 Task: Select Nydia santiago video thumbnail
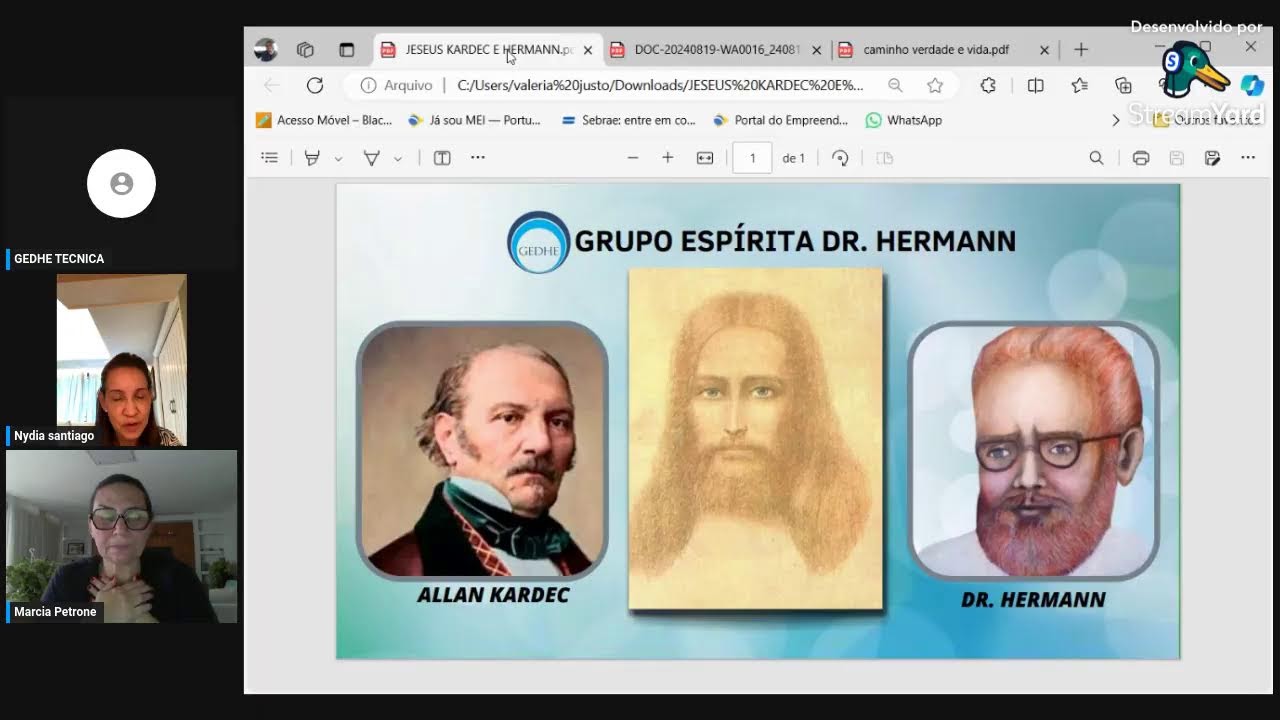point(121,360)
